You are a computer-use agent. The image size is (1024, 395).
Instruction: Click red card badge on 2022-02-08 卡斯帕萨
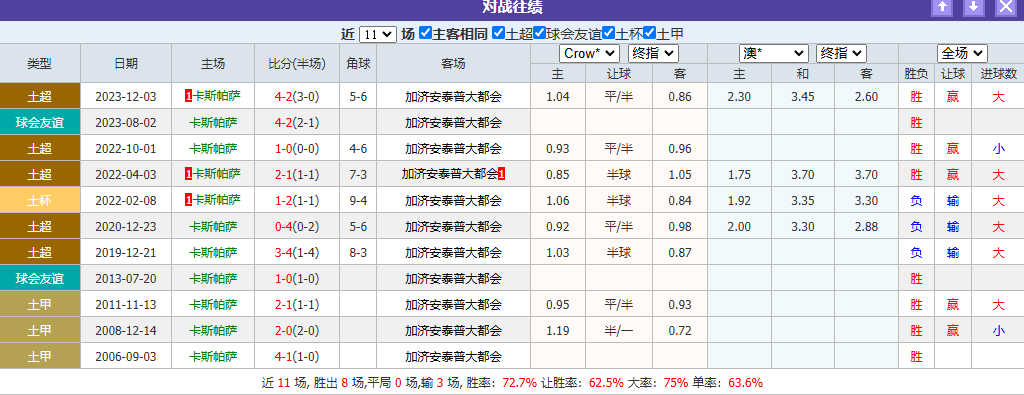tap(189, 200)
